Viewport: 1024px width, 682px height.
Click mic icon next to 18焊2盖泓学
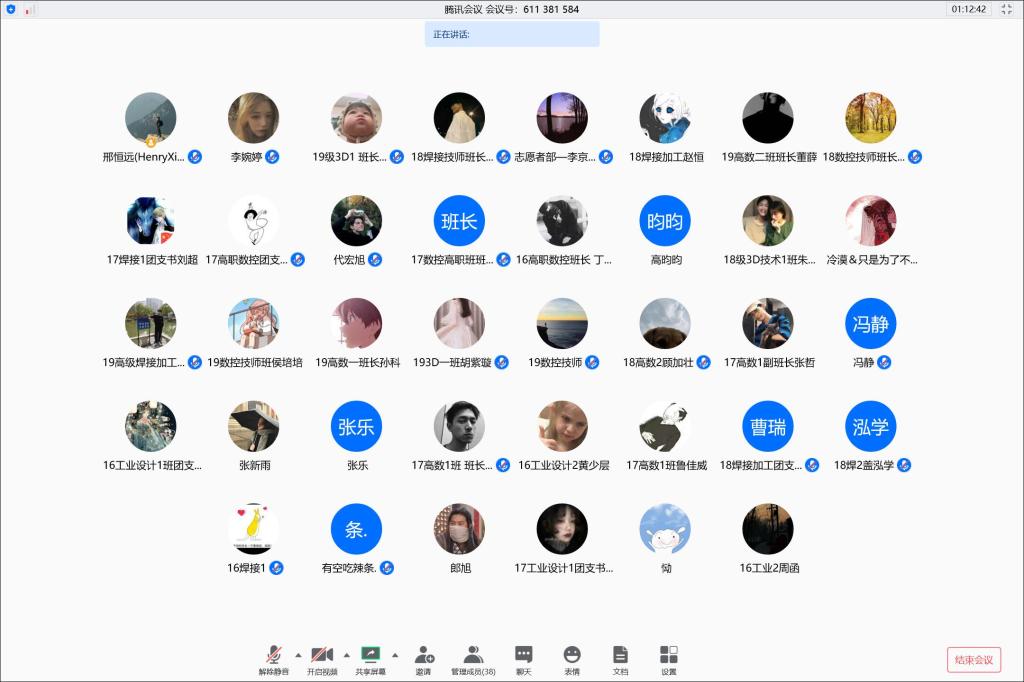pyautogui.click(x=904, y=465)
